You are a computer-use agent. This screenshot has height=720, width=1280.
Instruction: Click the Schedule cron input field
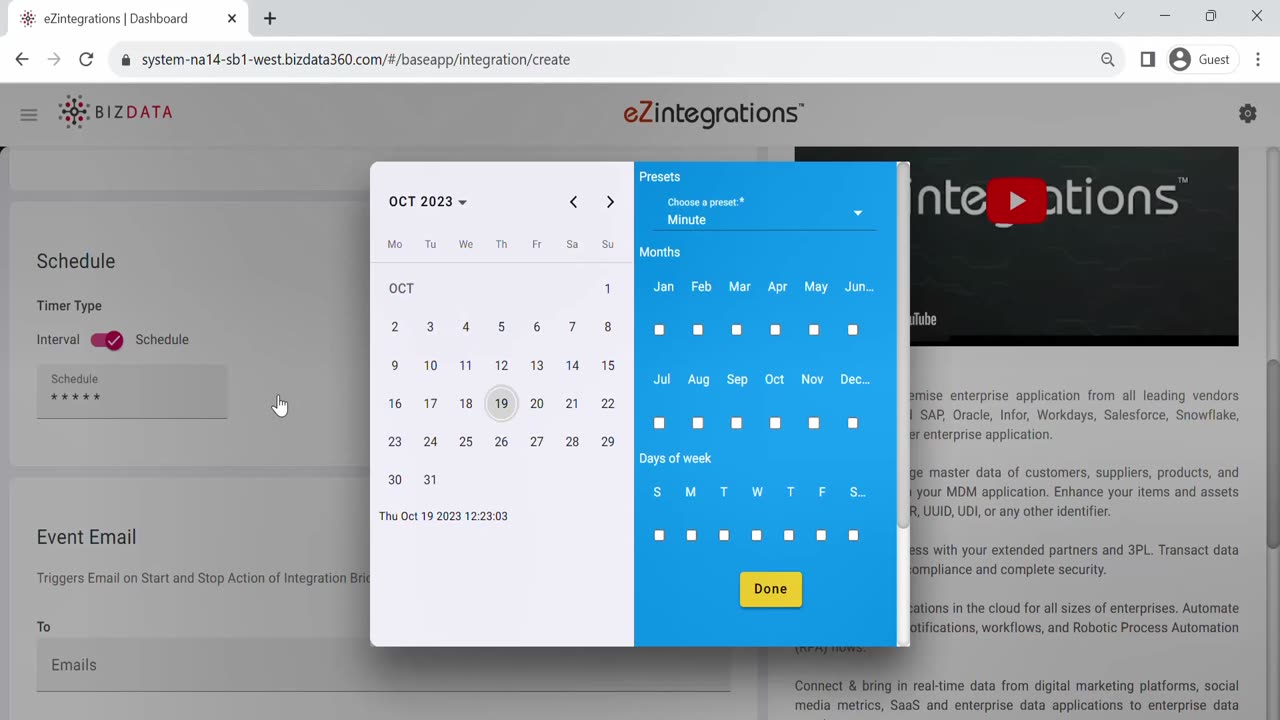132,391
